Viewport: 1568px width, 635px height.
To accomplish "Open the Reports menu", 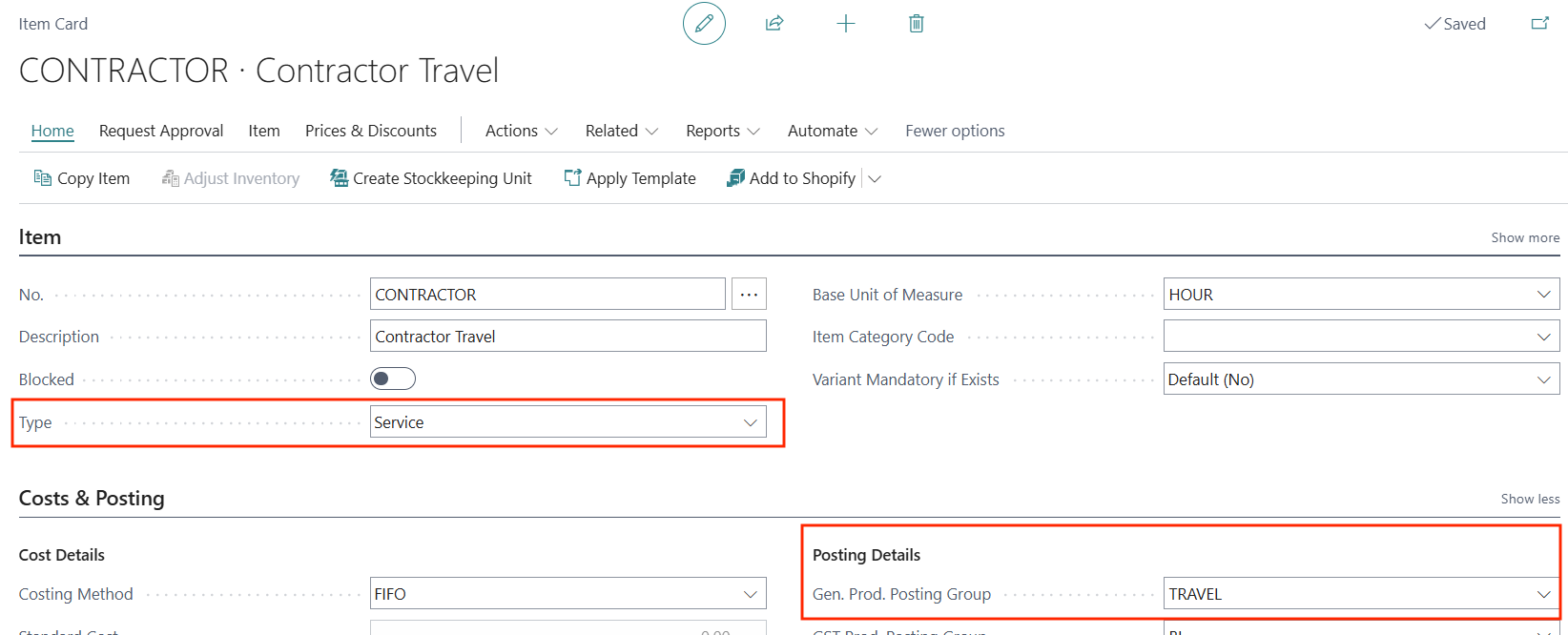I will 722,131.
